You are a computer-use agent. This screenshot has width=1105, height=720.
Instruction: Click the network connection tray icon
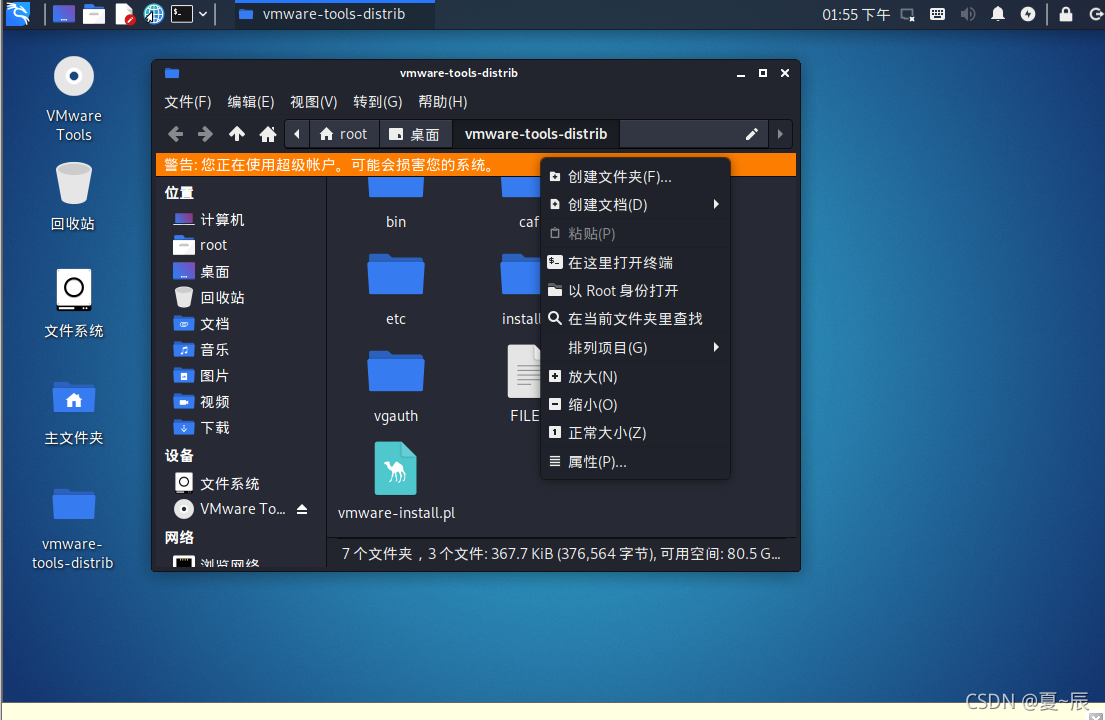click(908, 15)
